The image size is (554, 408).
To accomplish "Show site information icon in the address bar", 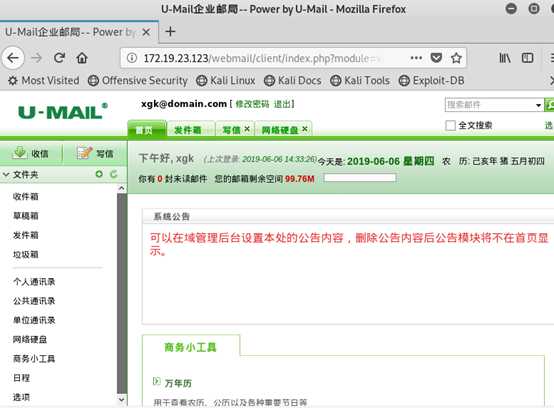I will [x=132, y=58].
